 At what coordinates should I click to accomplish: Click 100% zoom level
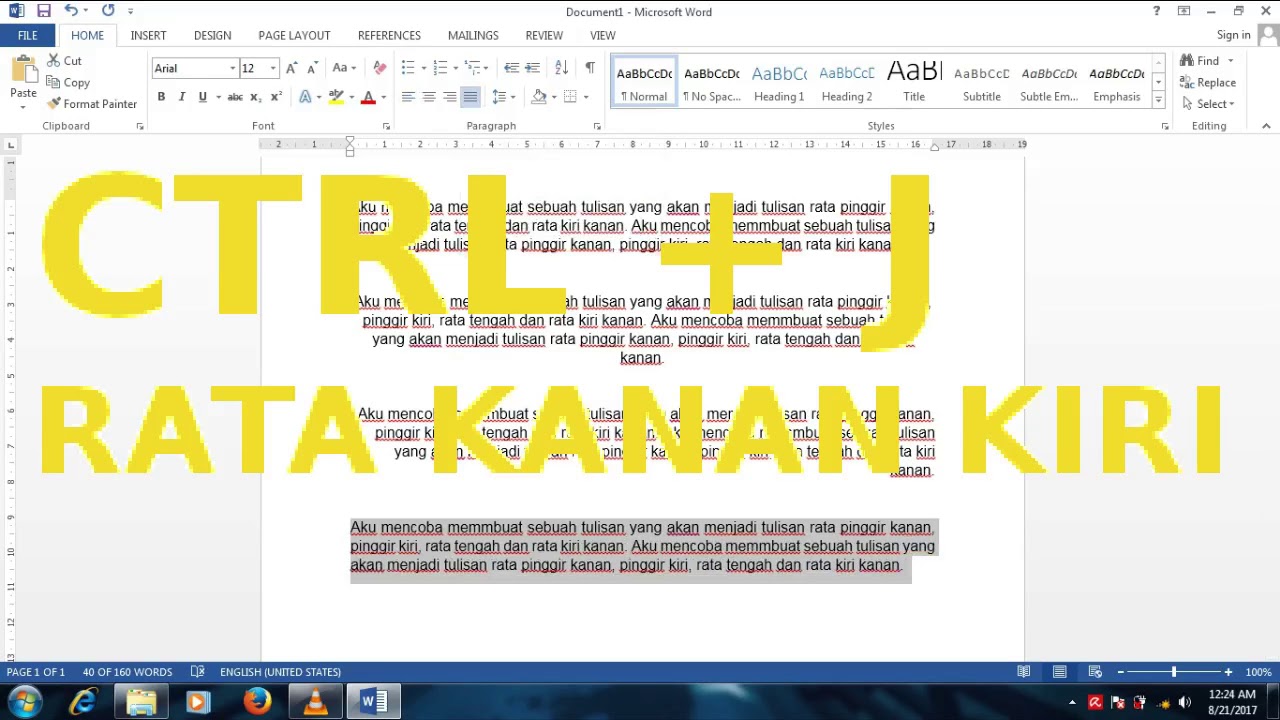(1258, 672)
